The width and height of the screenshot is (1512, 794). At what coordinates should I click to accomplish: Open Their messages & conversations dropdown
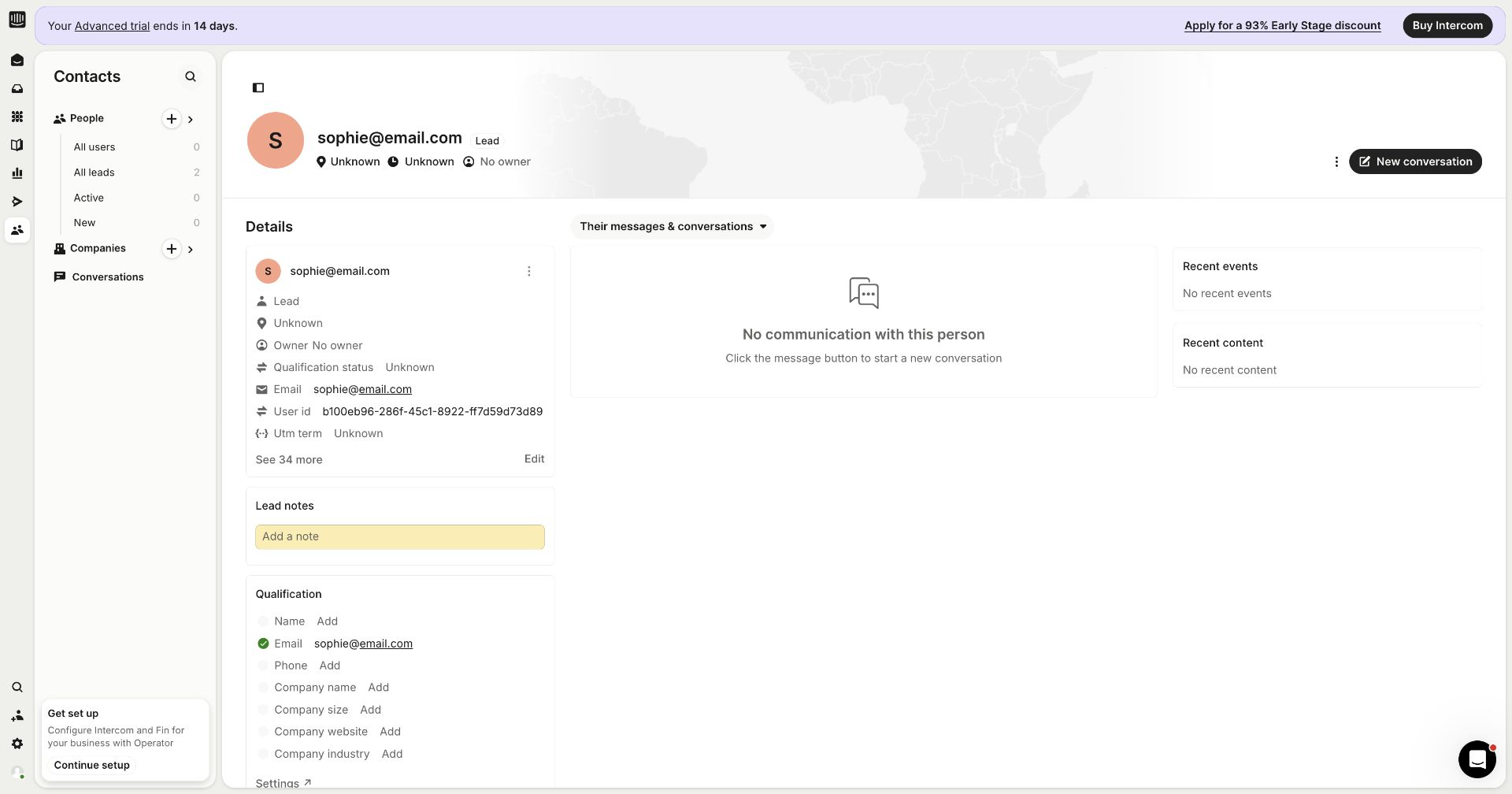pos(673,227)
